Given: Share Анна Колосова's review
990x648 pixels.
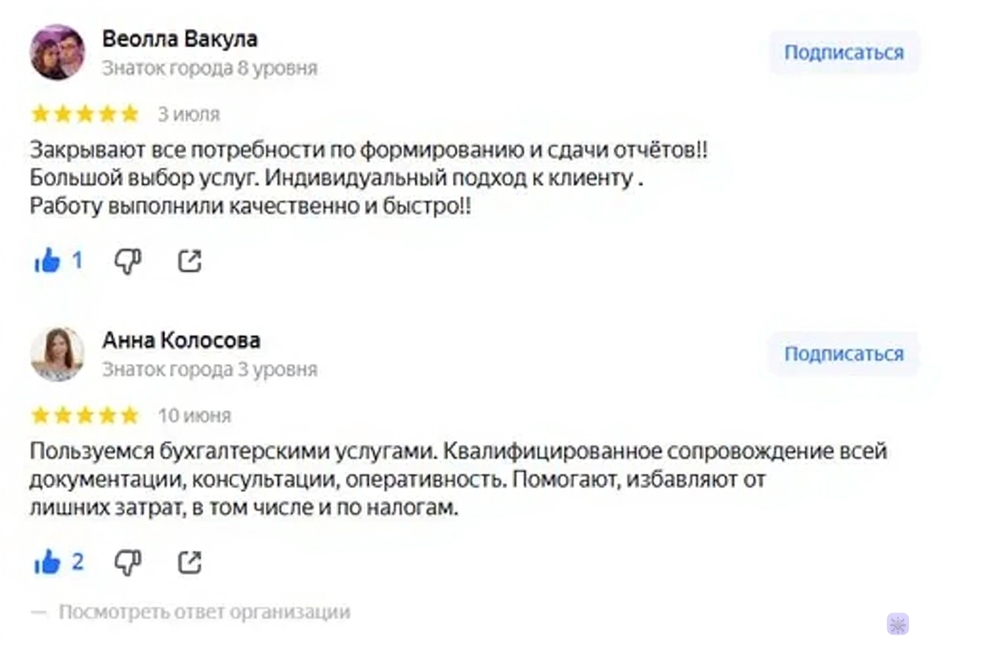Looking at the screenshot, I should tap(189, 563).
